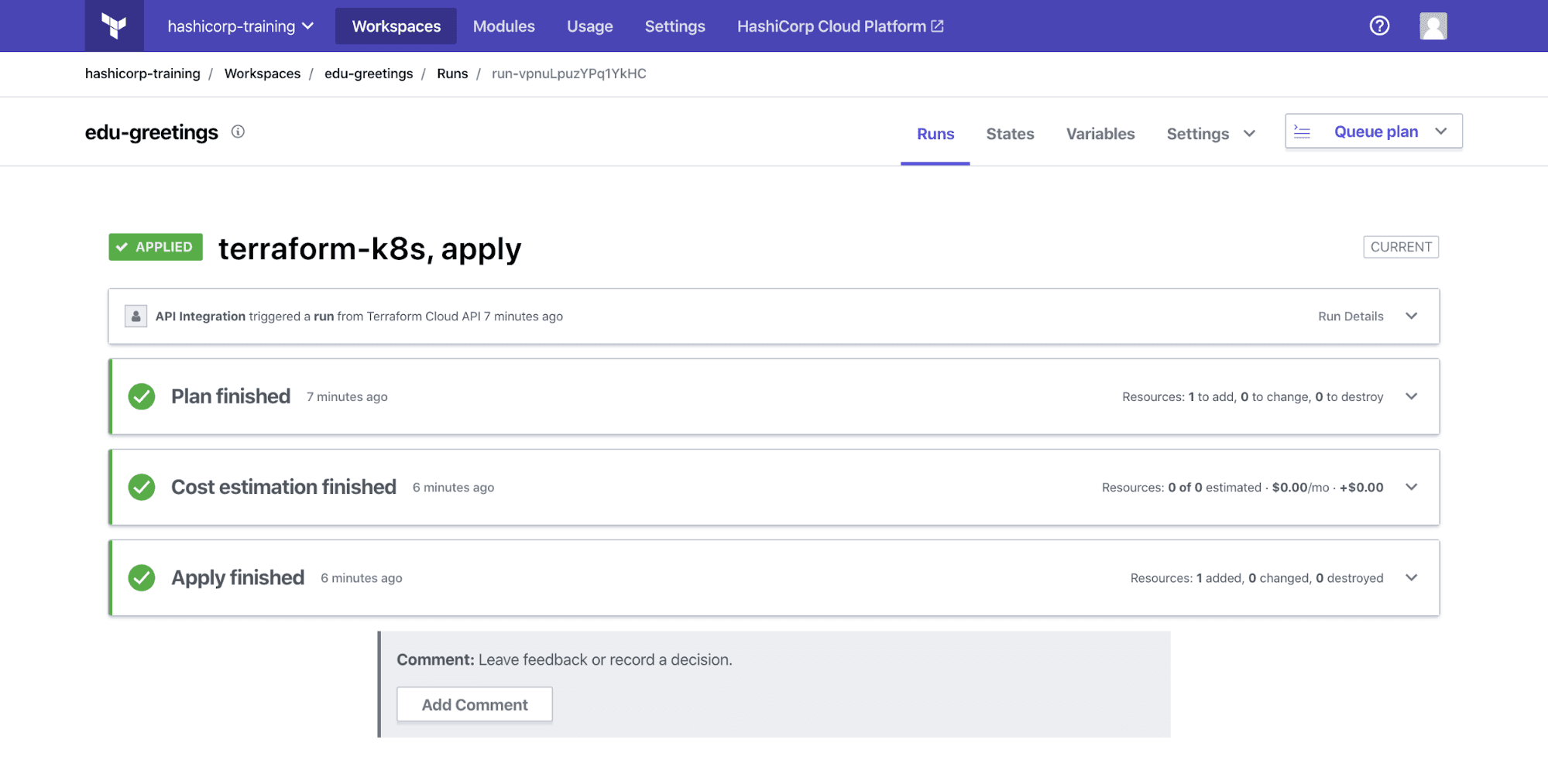Click the green APPLIED status badge
Image resolution: width=1548 pixels, height=784 pixels.
tap(156, 247)
